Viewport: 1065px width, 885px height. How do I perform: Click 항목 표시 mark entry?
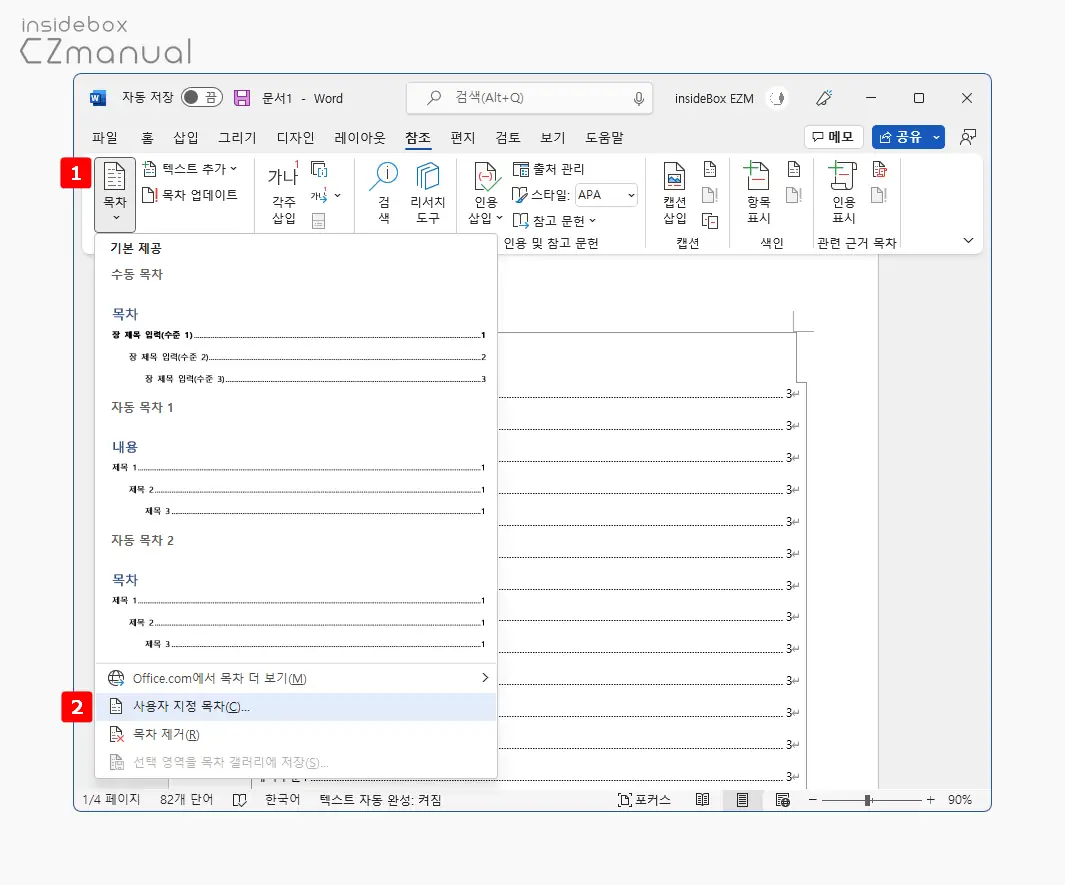(759, 194)
